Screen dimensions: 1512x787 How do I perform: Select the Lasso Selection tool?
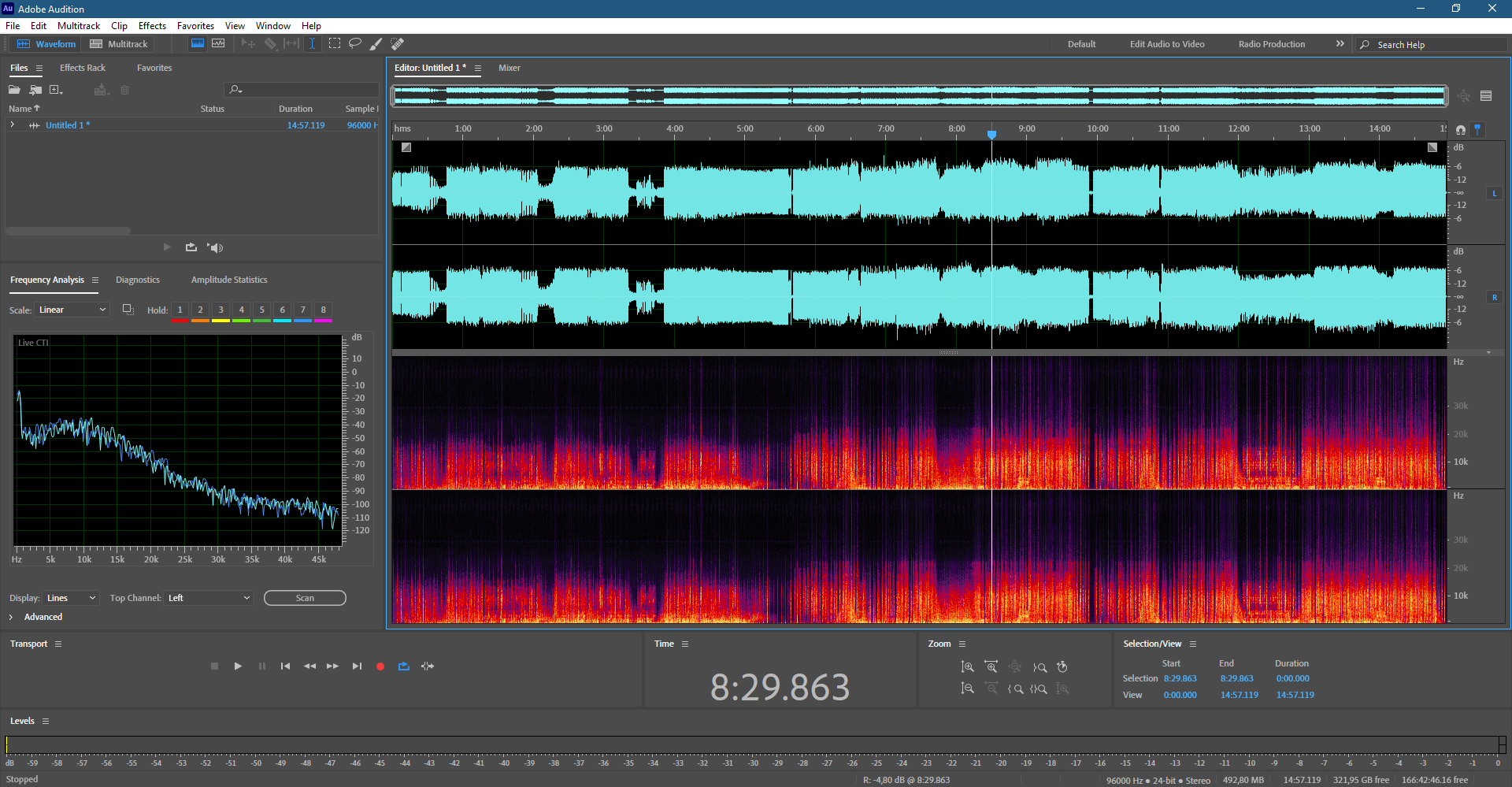tap(355, 44)
